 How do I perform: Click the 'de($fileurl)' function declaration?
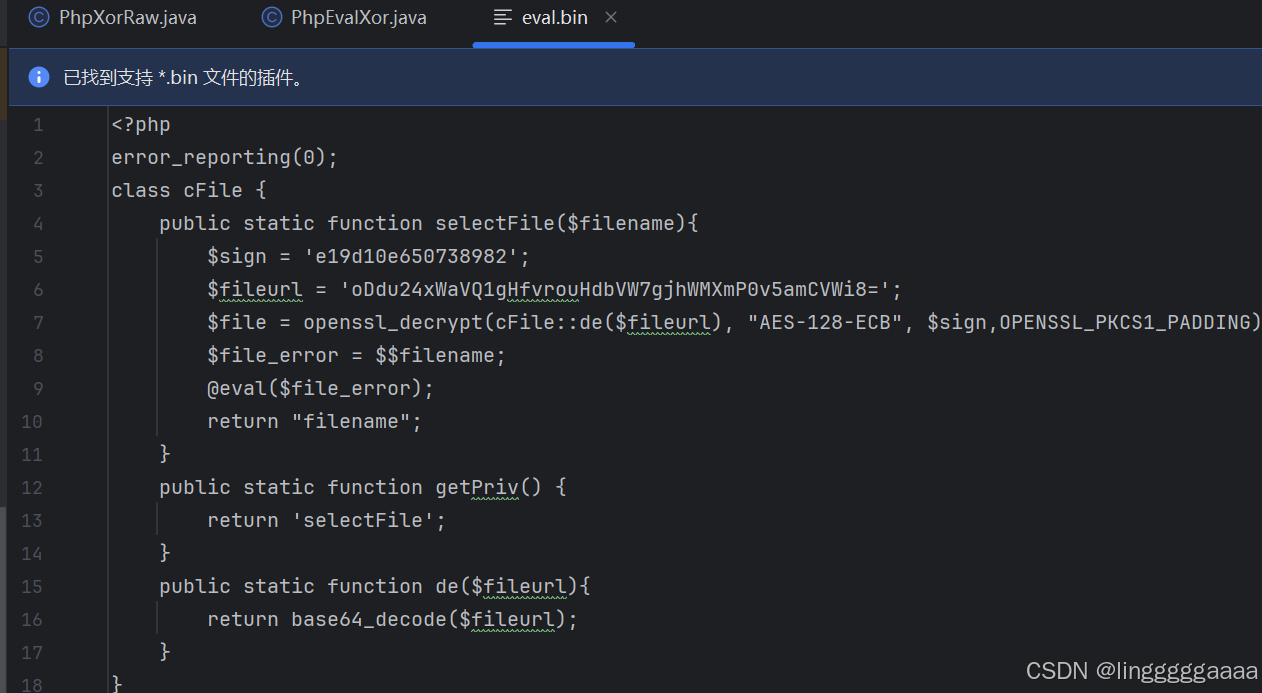pos(375,587)
